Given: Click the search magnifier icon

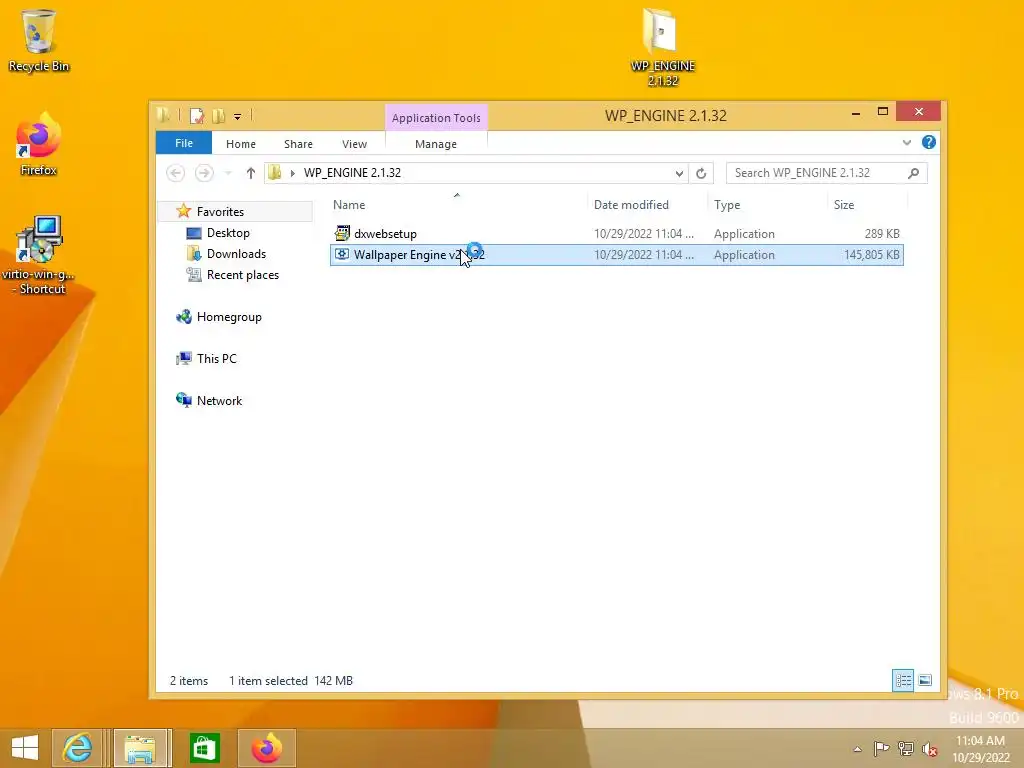Looking at the screenshot, I should click(913, 173).
